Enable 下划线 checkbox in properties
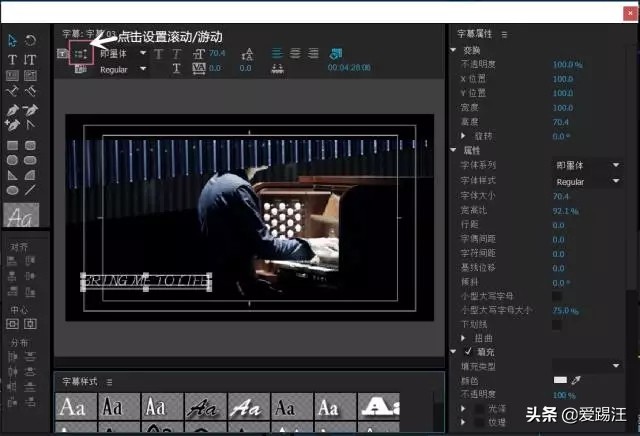The image size is (640, 436). (557, 325)
